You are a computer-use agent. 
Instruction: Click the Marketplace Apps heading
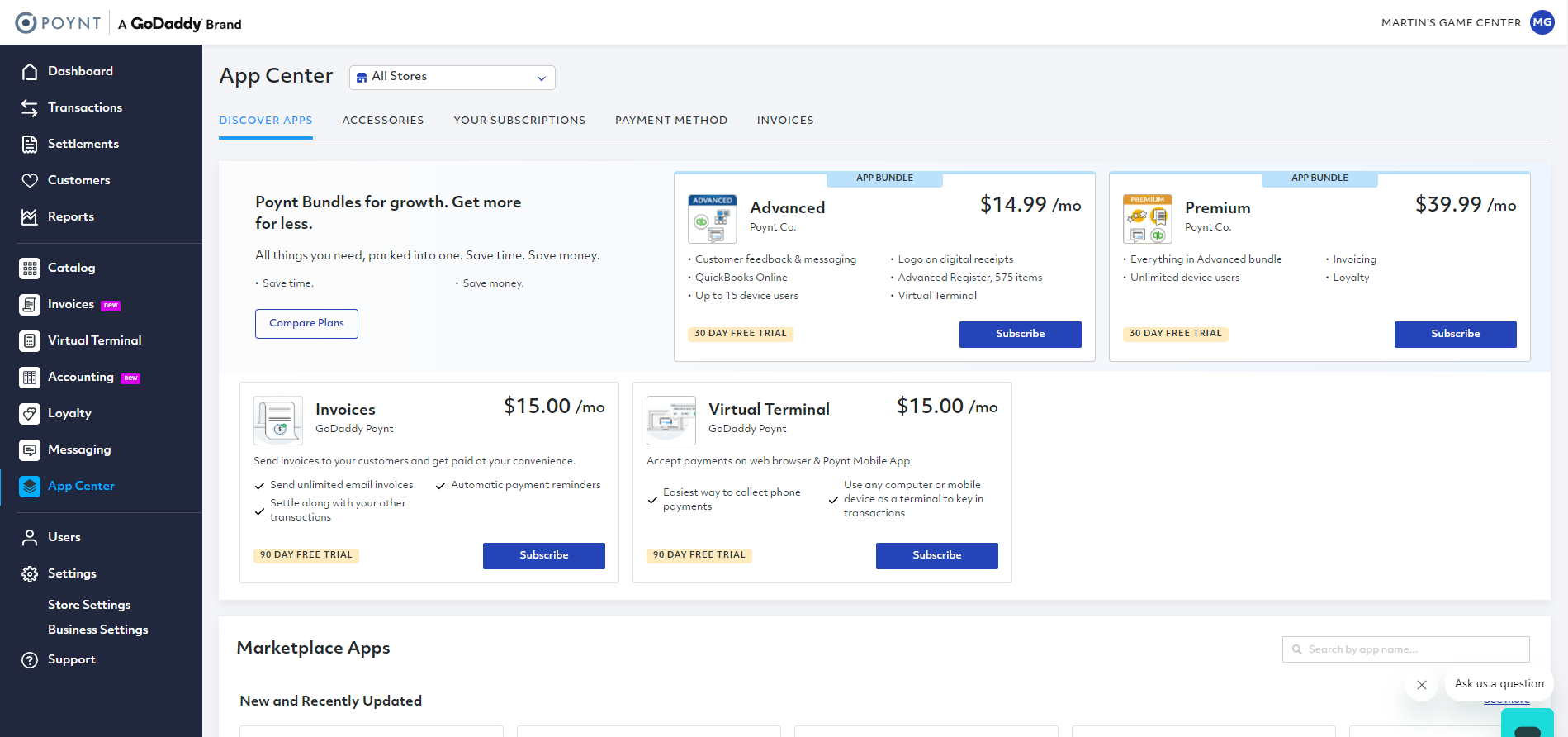tap(313, 649)
